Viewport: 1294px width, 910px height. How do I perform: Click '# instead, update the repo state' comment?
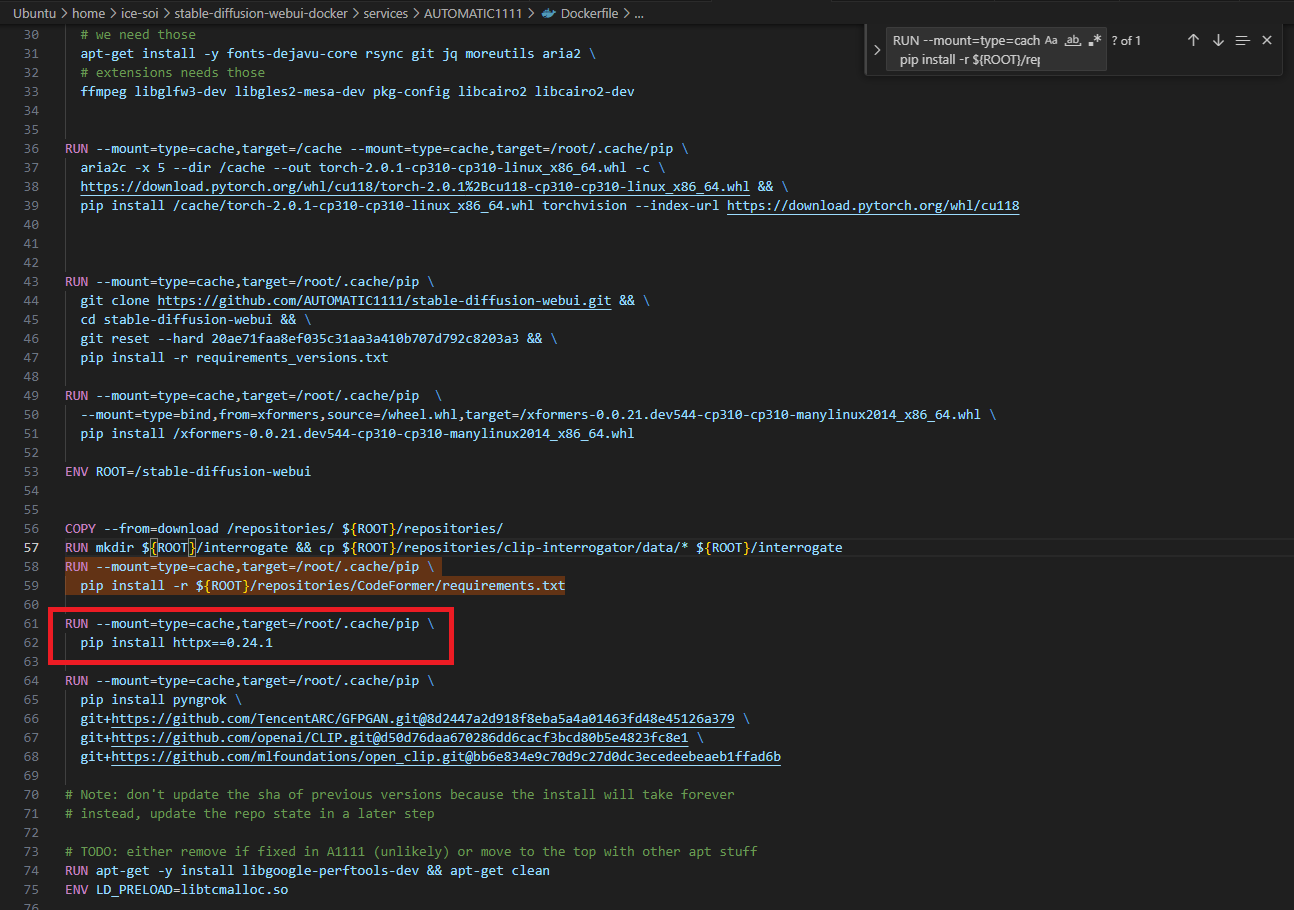tap(250, 814)
